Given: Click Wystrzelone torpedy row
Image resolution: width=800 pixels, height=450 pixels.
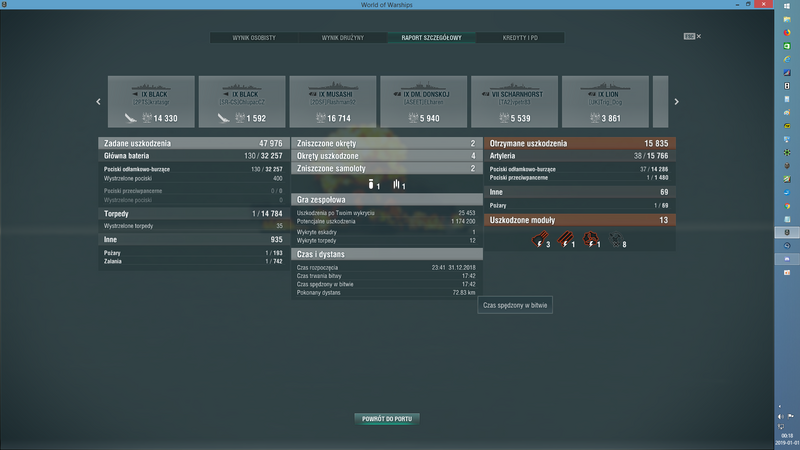Looking at the screenshot, I should (x=194, y=226).
